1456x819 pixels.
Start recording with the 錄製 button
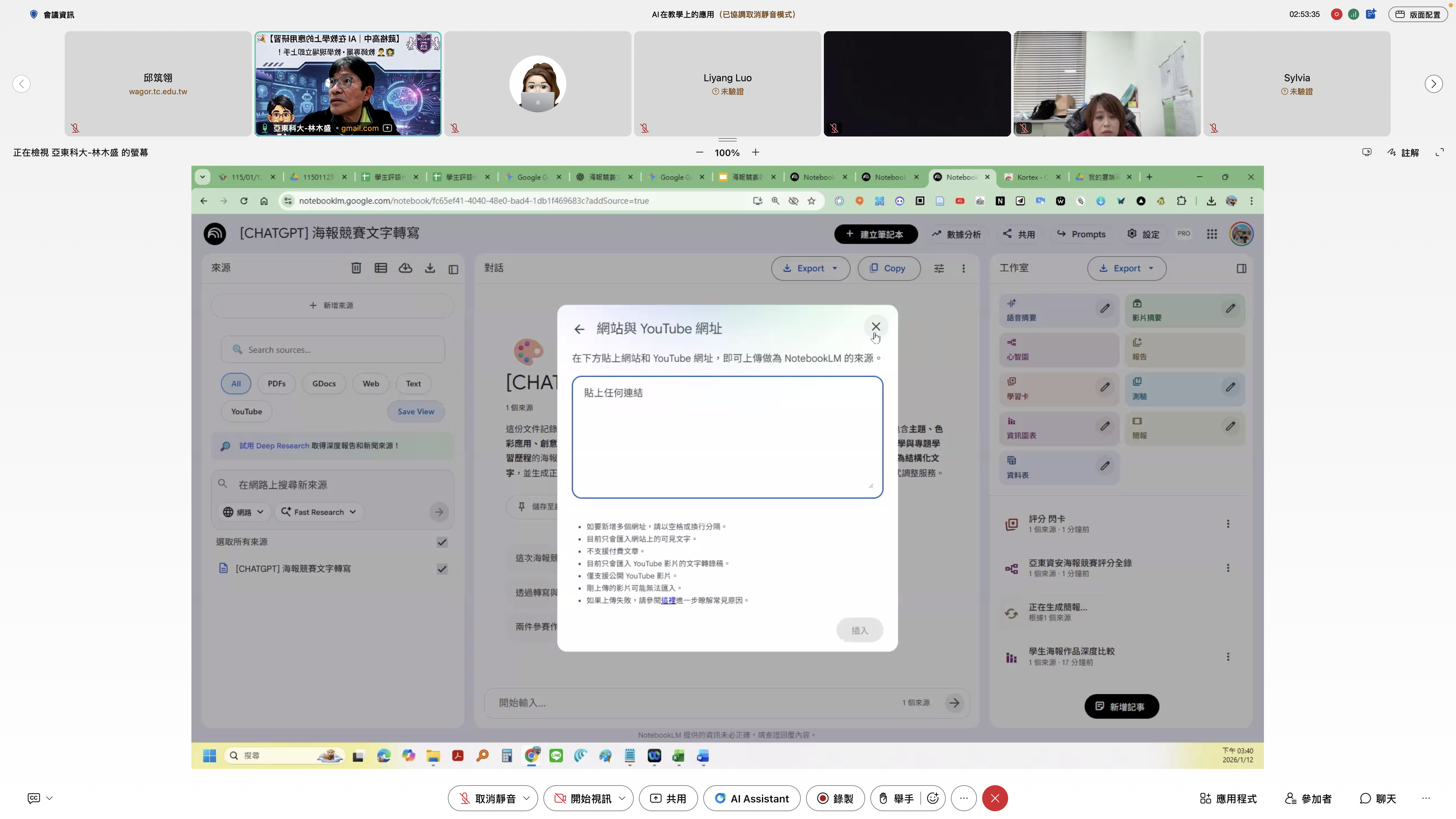click(835, 798)
